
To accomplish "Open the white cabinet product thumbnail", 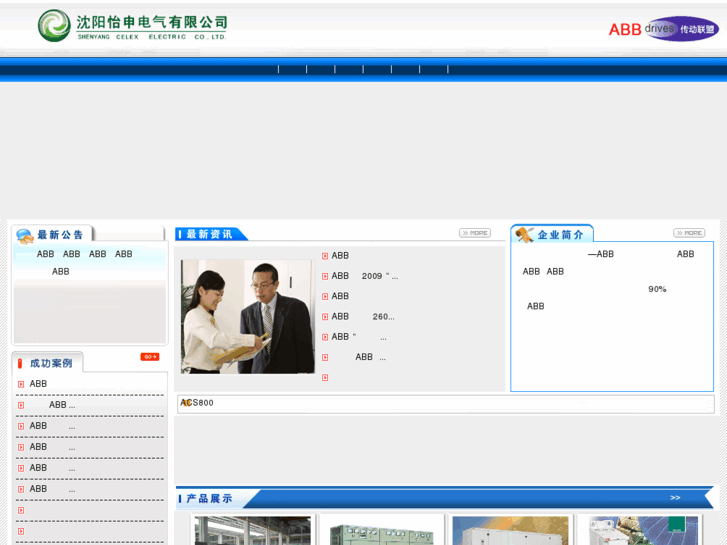I will click(x=510, y=531).
